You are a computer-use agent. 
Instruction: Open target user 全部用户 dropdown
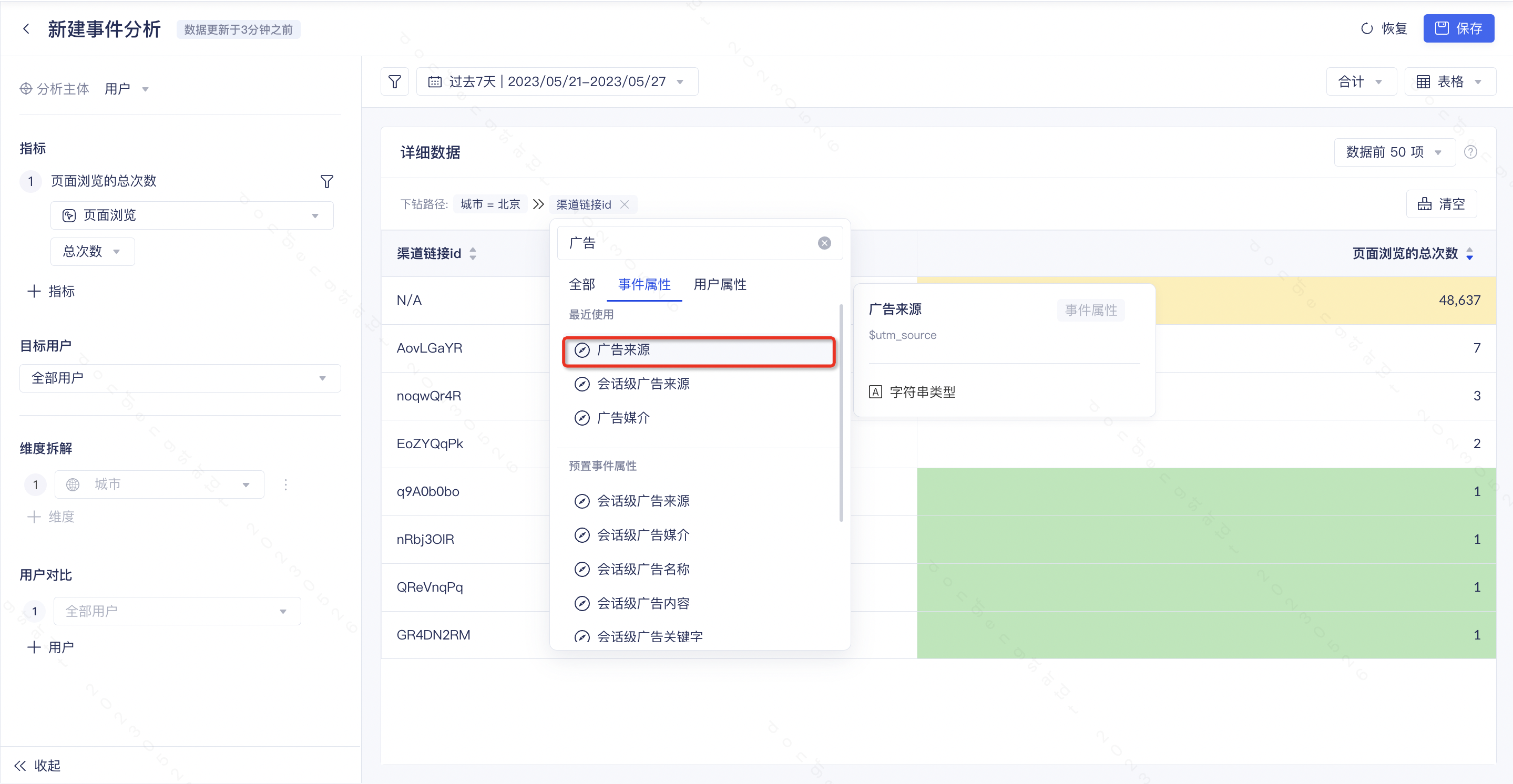[x=180, y=378]
